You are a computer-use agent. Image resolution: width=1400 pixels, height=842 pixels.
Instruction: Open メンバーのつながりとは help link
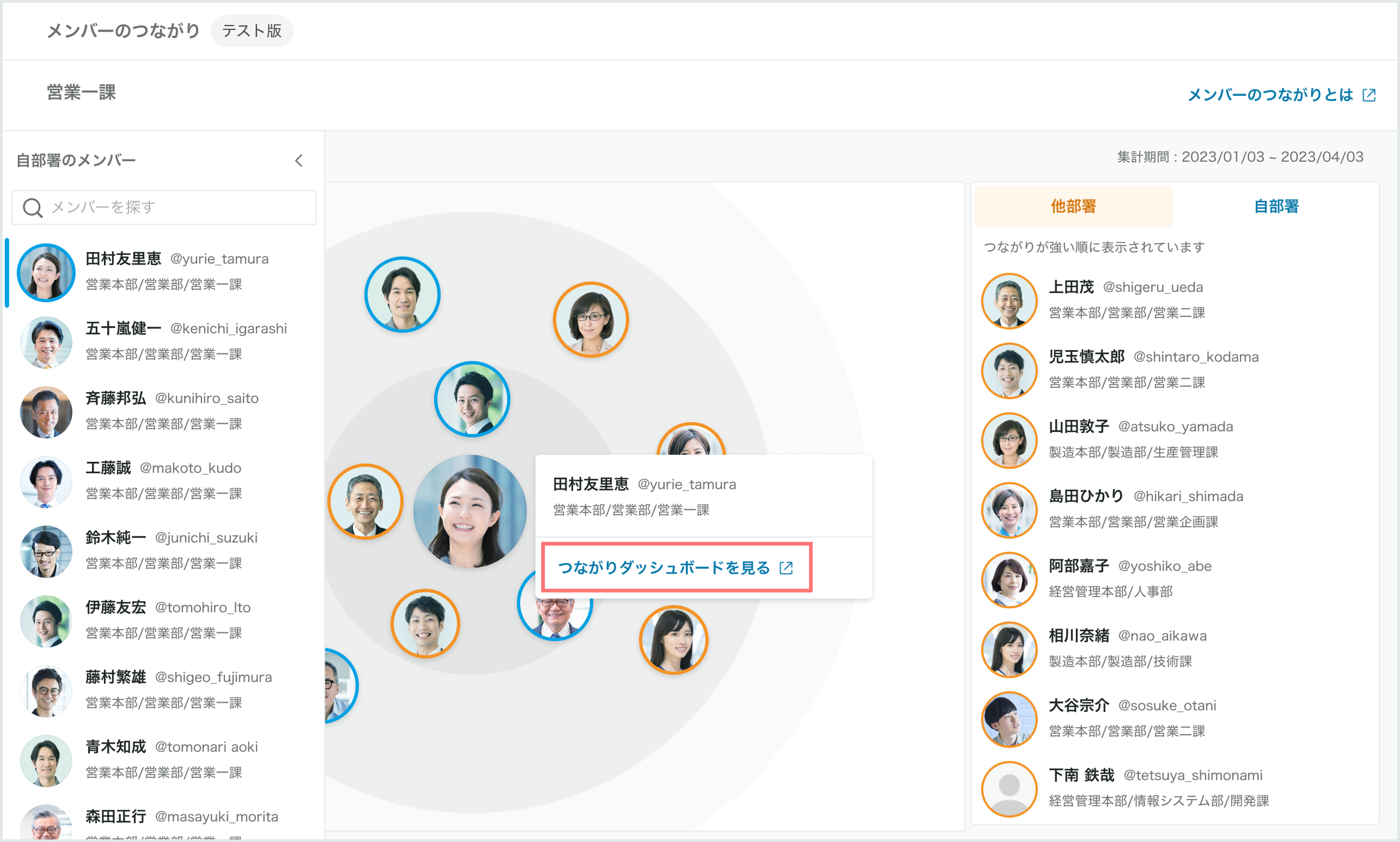[x=1270, y=95]
